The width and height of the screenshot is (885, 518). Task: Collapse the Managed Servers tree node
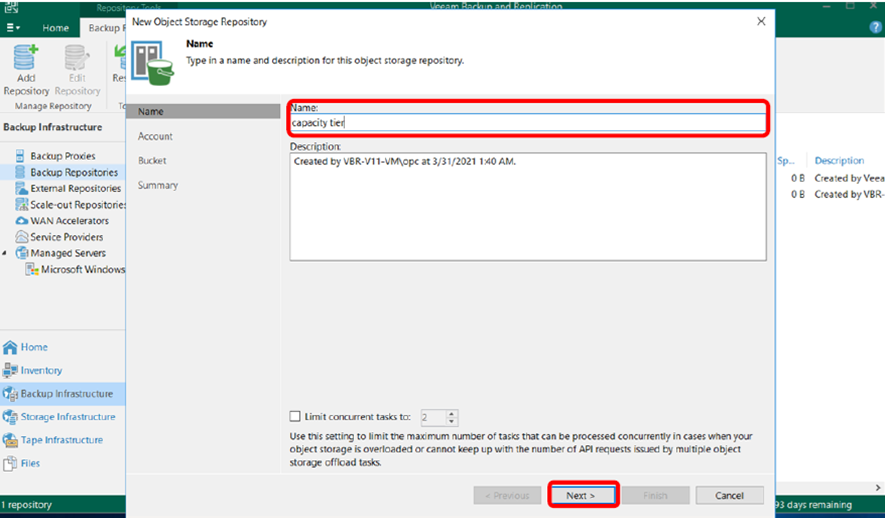tap(5, 253)
